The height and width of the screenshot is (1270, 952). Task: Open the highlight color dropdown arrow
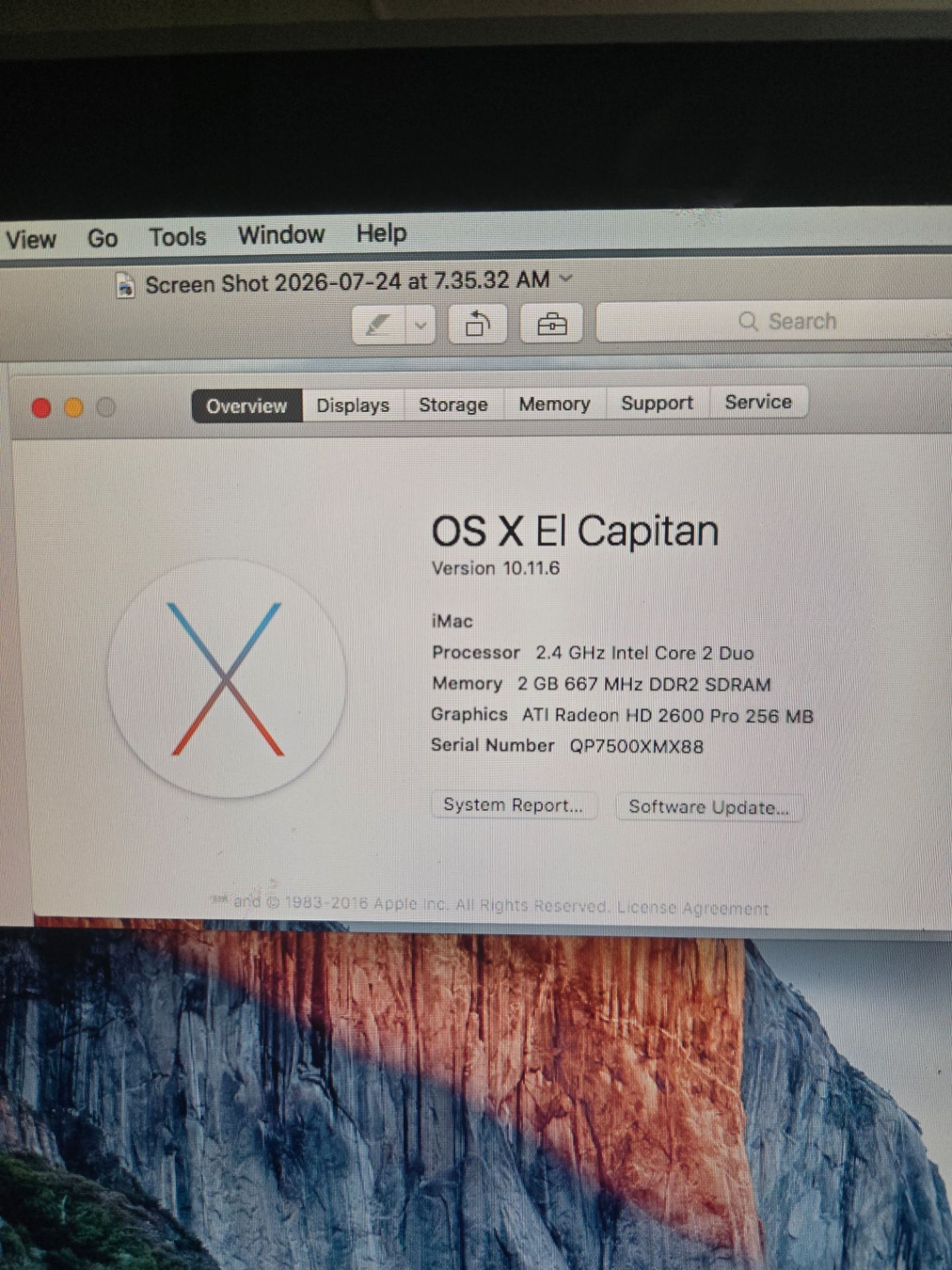[420, 325]
